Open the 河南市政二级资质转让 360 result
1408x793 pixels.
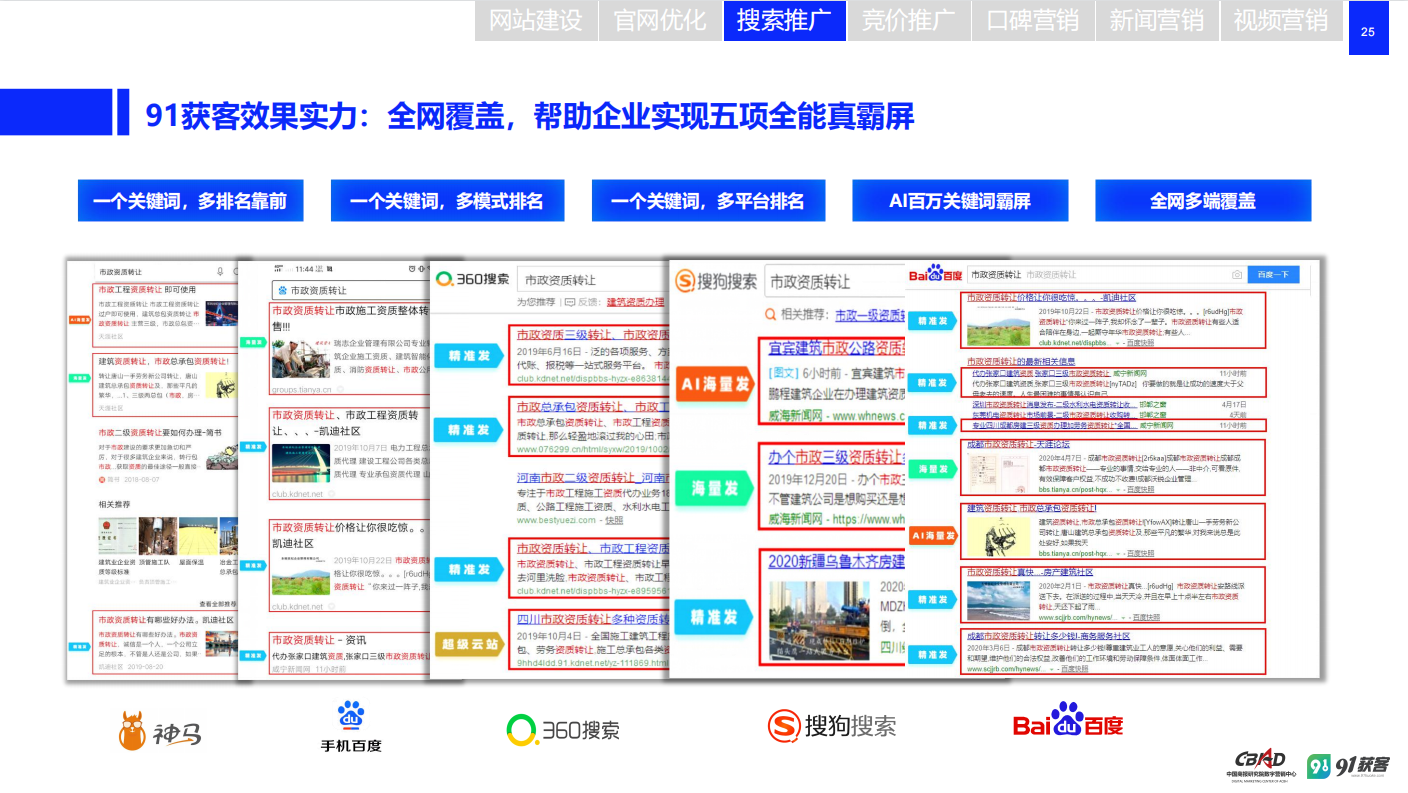(x=592, y=478)
